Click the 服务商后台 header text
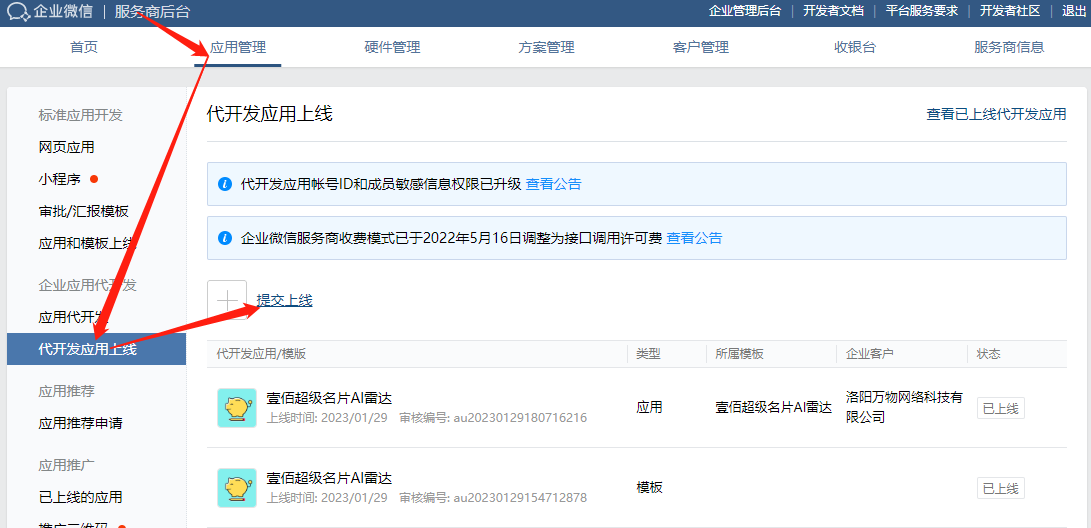 pyautogui.click(x=152, y=12)
